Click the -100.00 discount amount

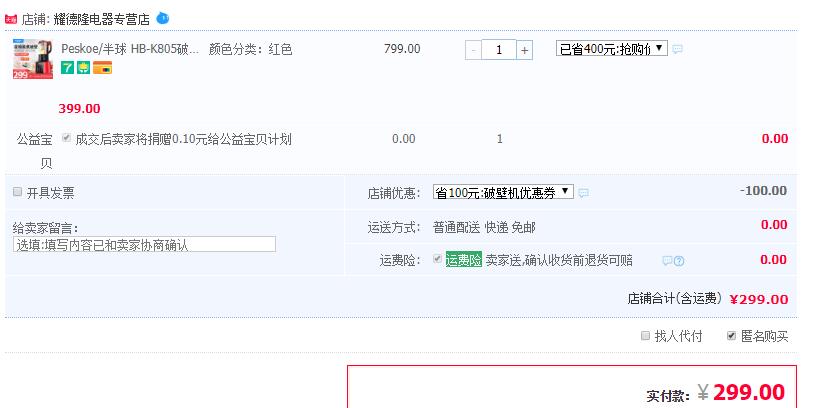point(763,190)
